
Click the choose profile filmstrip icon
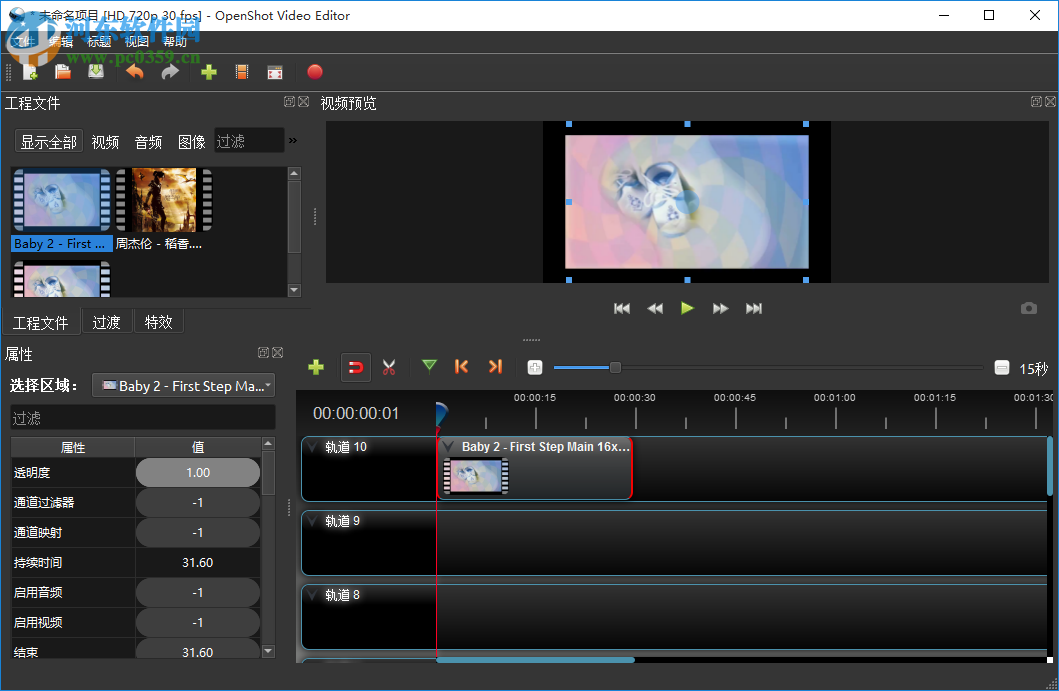click(x=241, y=71)
